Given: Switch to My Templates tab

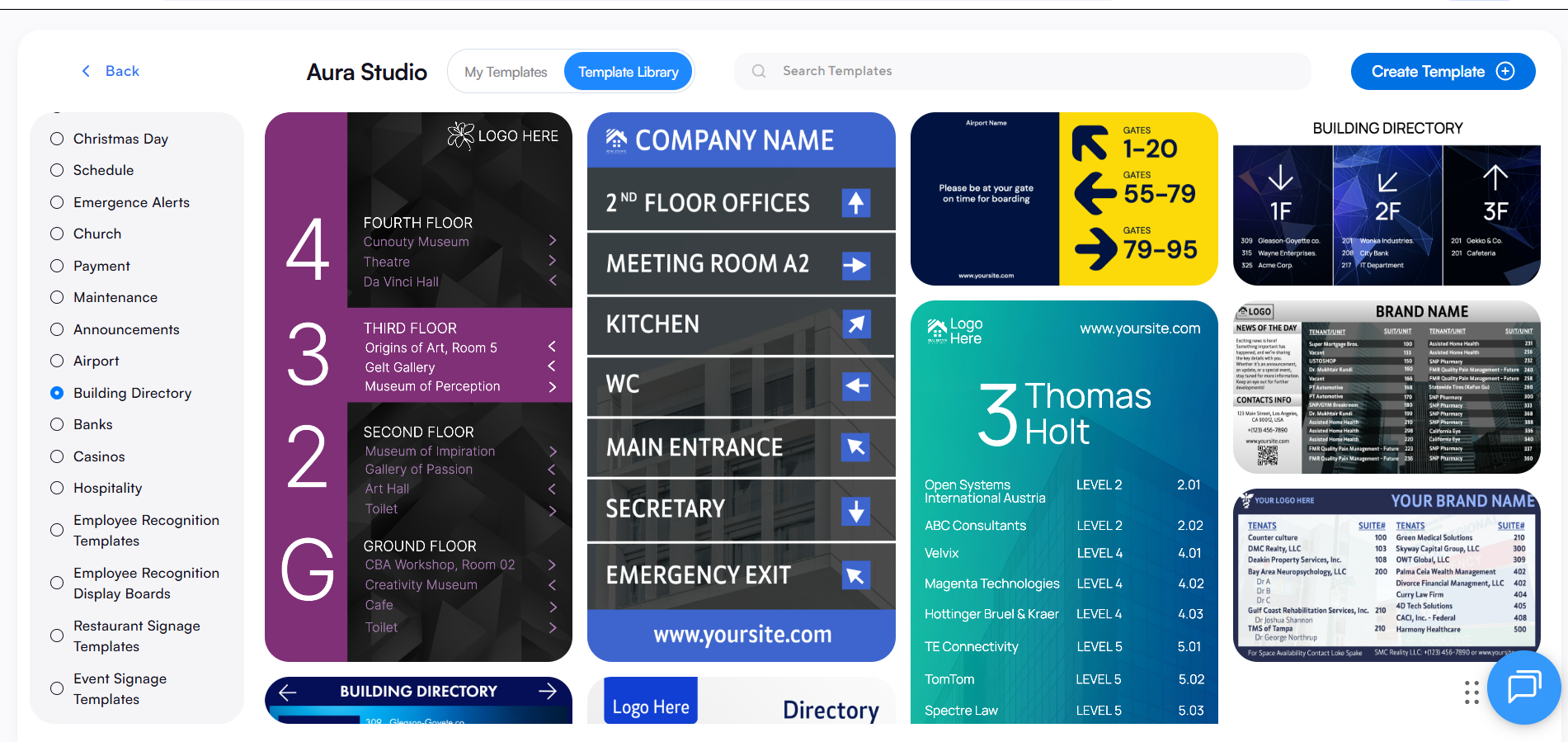Looking at the screenshot, I should click(x=506, y=72).
